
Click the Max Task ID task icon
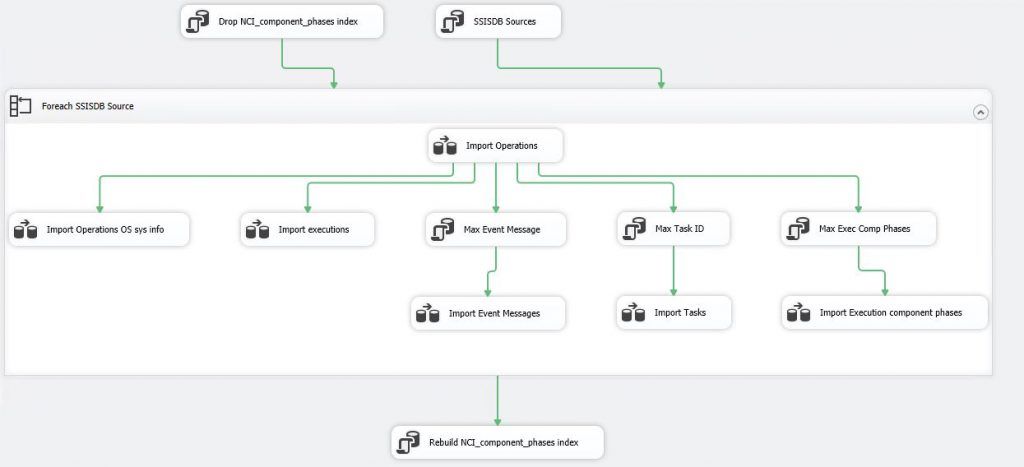pos(634,229)
